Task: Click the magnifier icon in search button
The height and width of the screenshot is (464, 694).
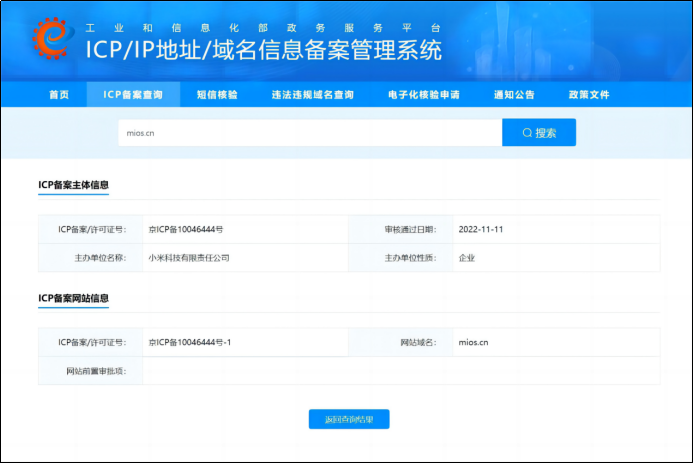Action: coord(527,133)
